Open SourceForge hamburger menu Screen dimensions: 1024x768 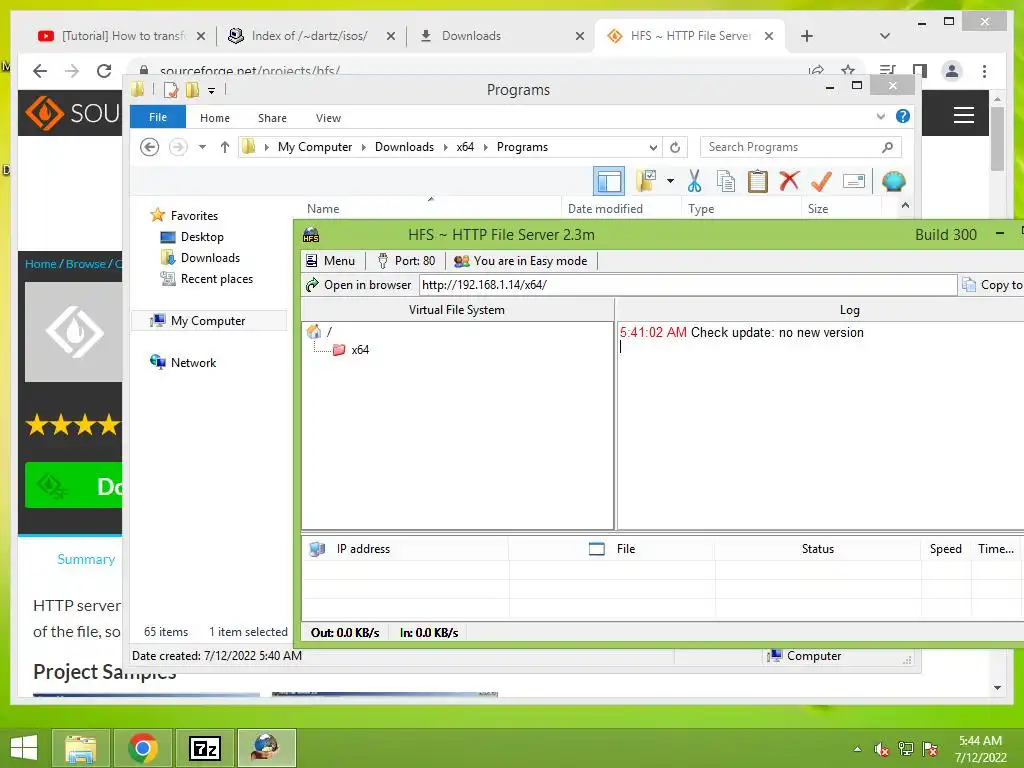click(x=963, y=115)
